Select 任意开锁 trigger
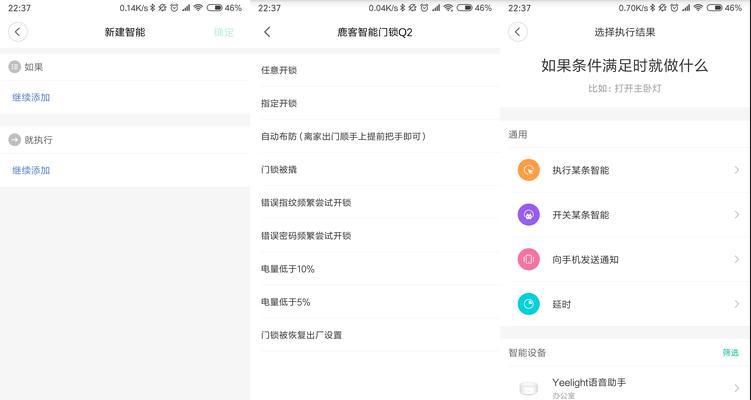The width and height of the screenshot is (751, 400). tap(375, 70)
